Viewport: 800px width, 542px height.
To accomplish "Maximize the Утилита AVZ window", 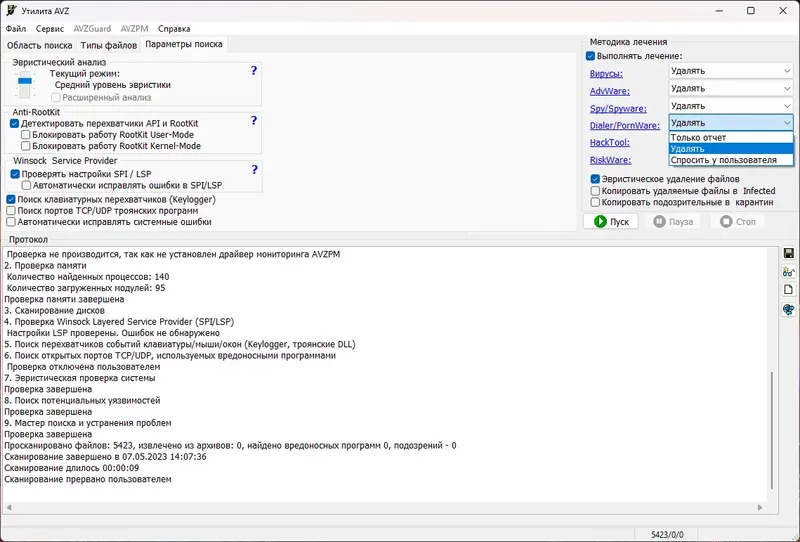I will click(751, 11).
